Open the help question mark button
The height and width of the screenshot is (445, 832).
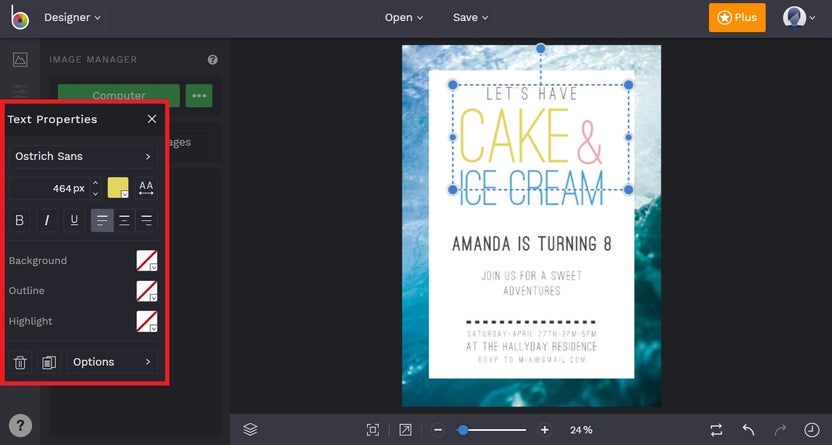pyautogui.click(x=20, y=425)
